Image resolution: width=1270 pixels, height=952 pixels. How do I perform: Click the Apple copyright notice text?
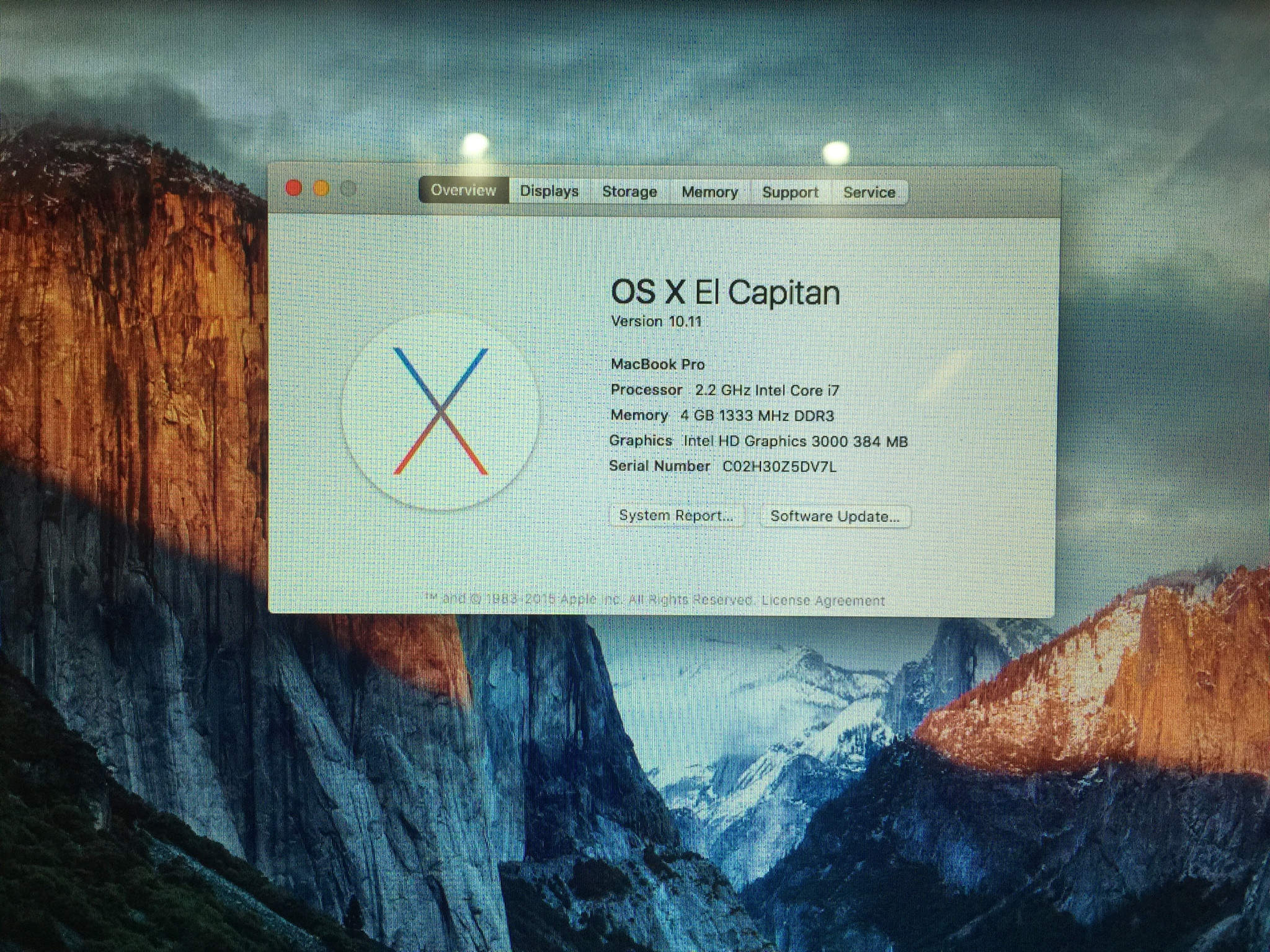pos(589,599)
